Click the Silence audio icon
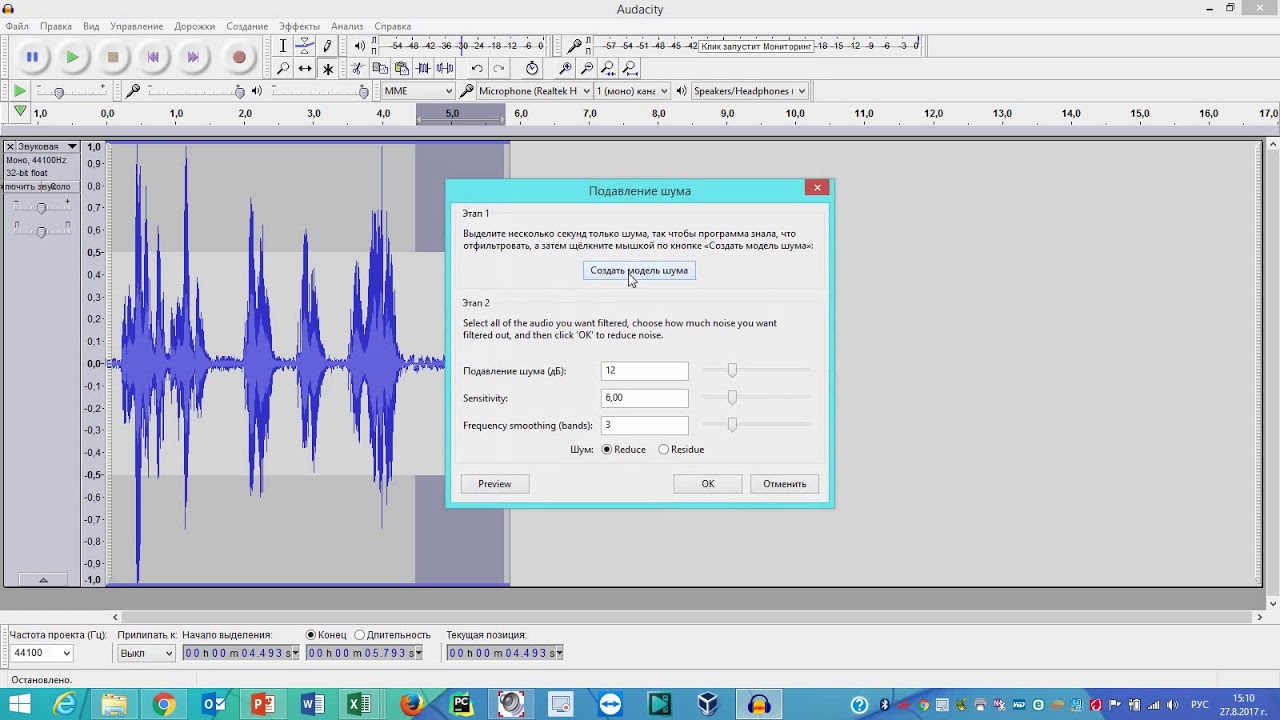 pyautogui.click(x=446, y=69)
